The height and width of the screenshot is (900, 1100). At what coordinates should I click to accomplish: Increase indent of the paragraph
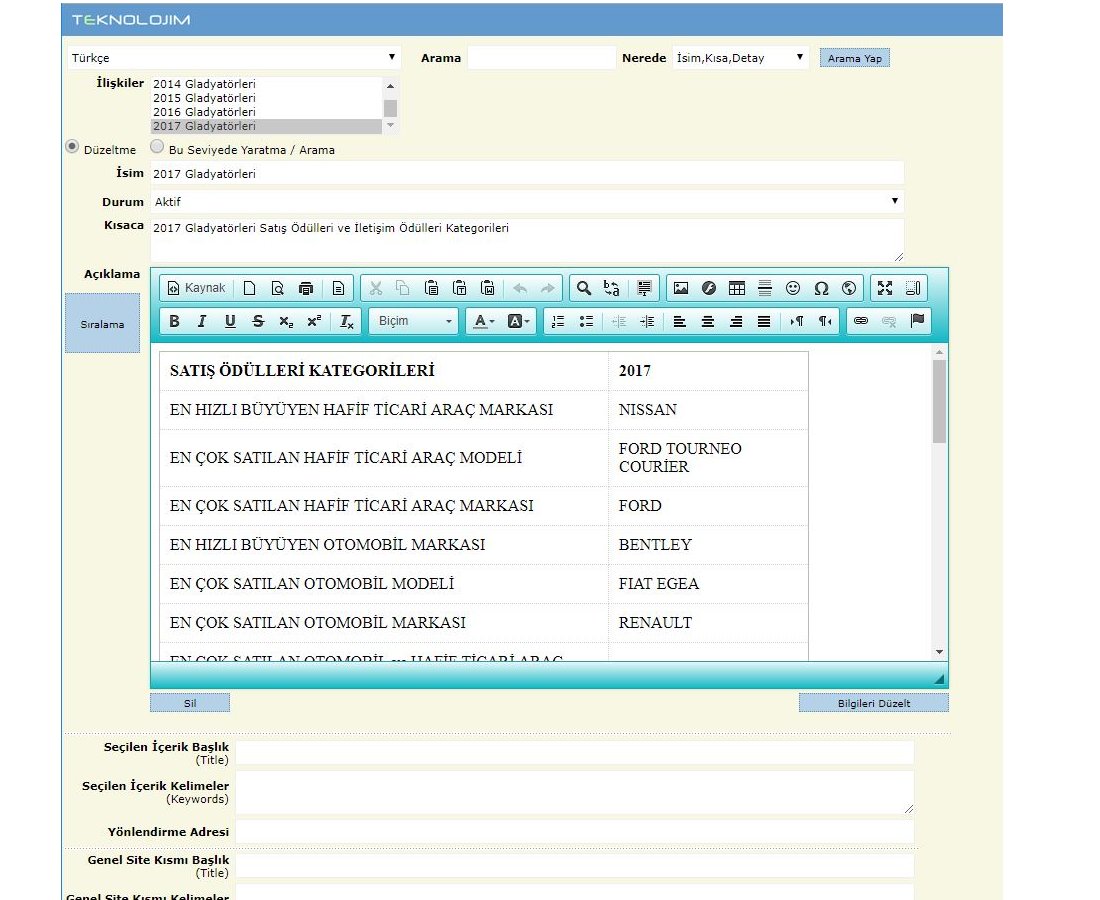pyautogui.click(x=647, y=321)
